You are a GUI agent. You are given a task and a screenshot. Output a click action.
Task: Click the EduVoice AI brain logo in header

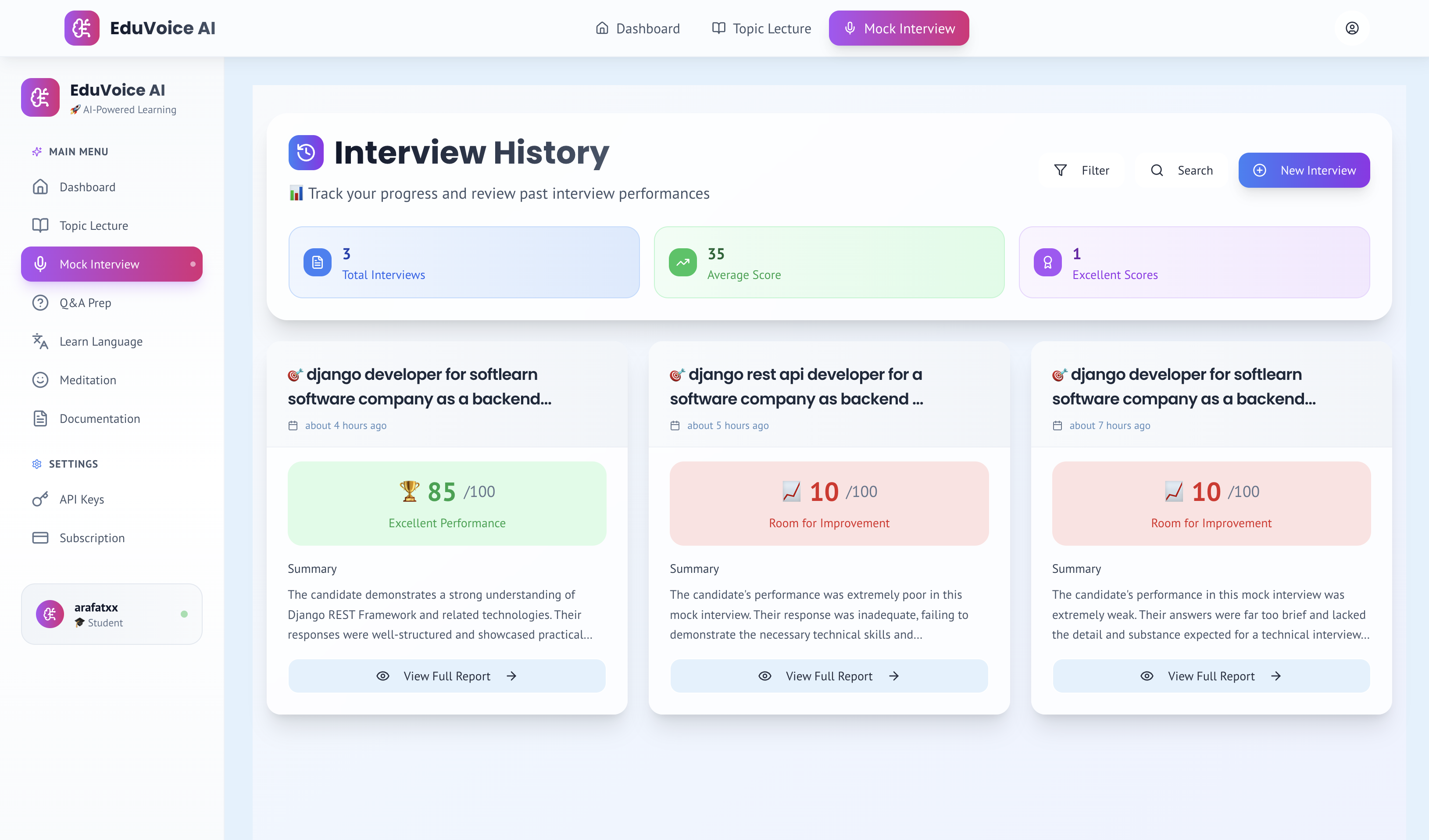tap(82, 29)
